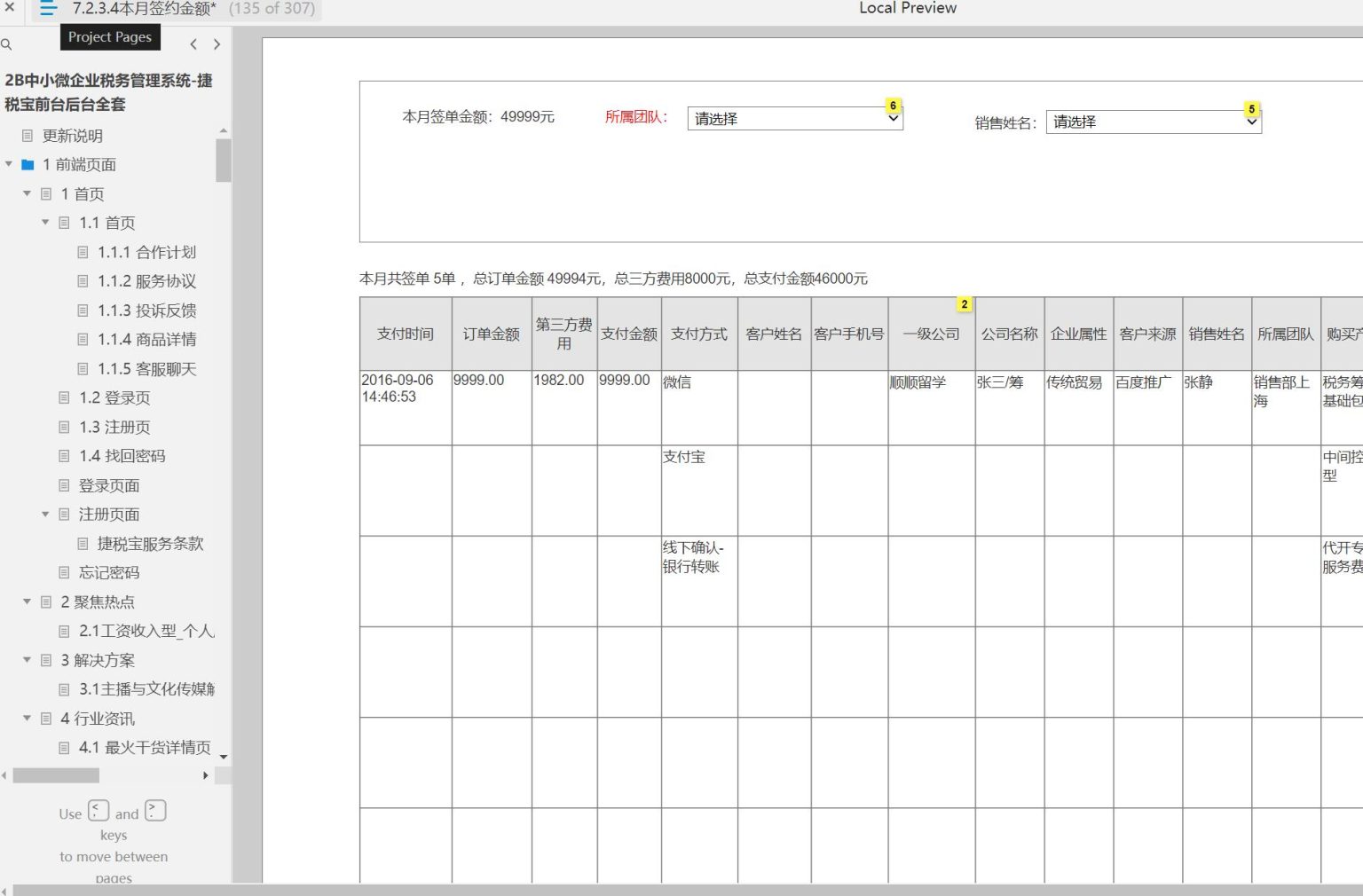
Task: Click the sidebar horizontal scrollbar thumb
Action: (x=56, y=775)
